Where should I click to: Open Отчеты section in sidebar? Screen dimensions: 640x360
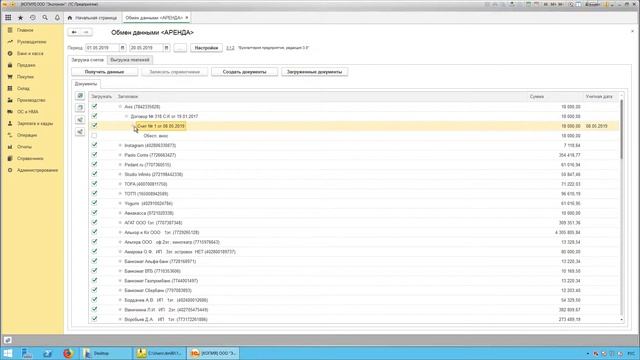point(24,147)
